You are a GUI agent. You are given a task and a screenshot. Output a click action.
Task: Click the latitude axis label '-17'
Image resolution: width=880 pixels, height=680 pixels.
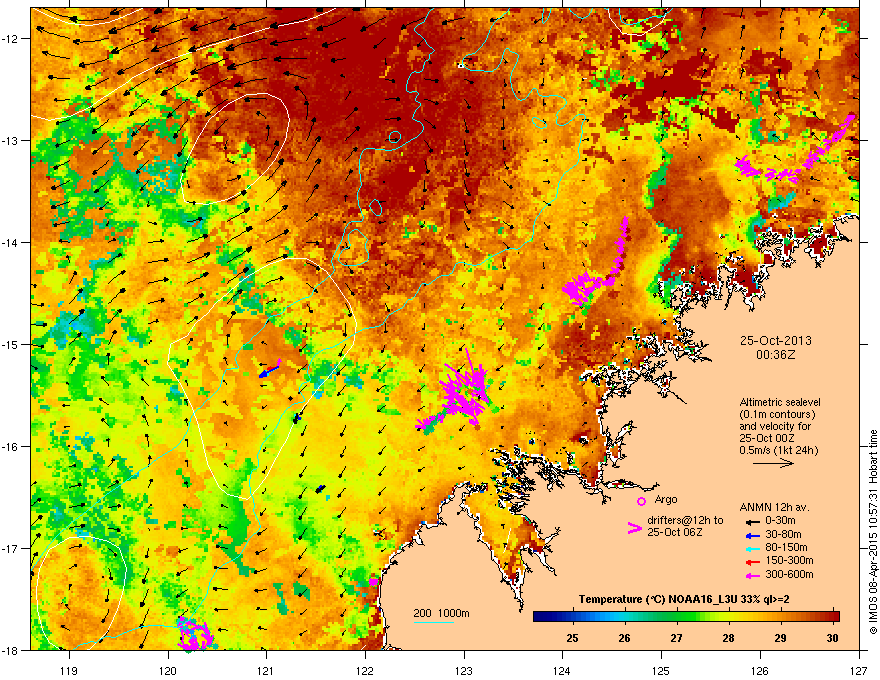(11, 548)
